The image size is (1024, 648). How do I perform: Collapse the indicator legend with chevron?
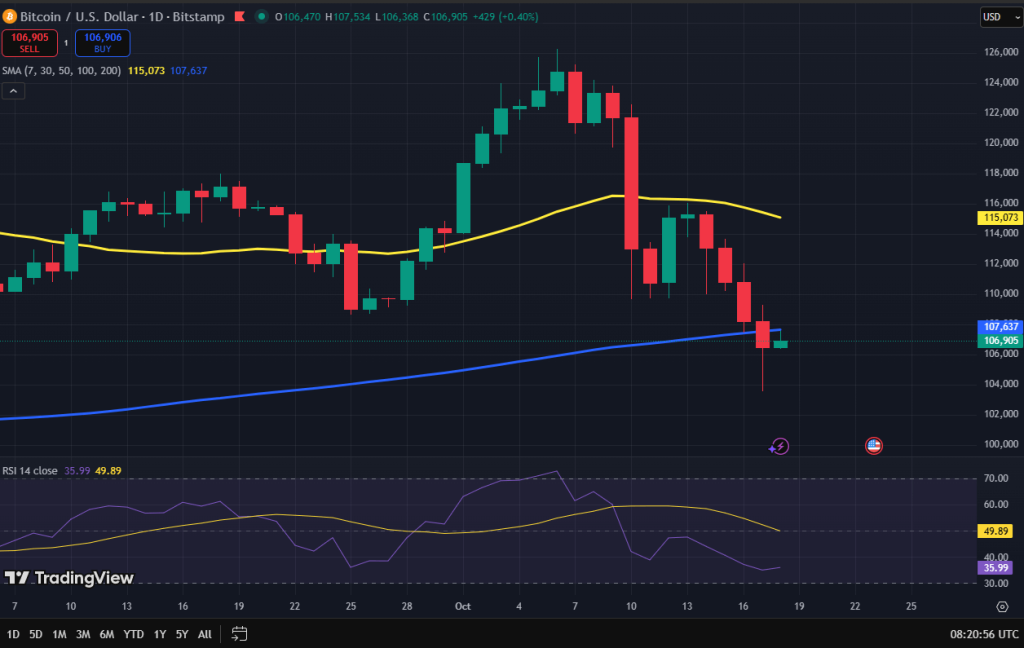[x=14, y=91]
